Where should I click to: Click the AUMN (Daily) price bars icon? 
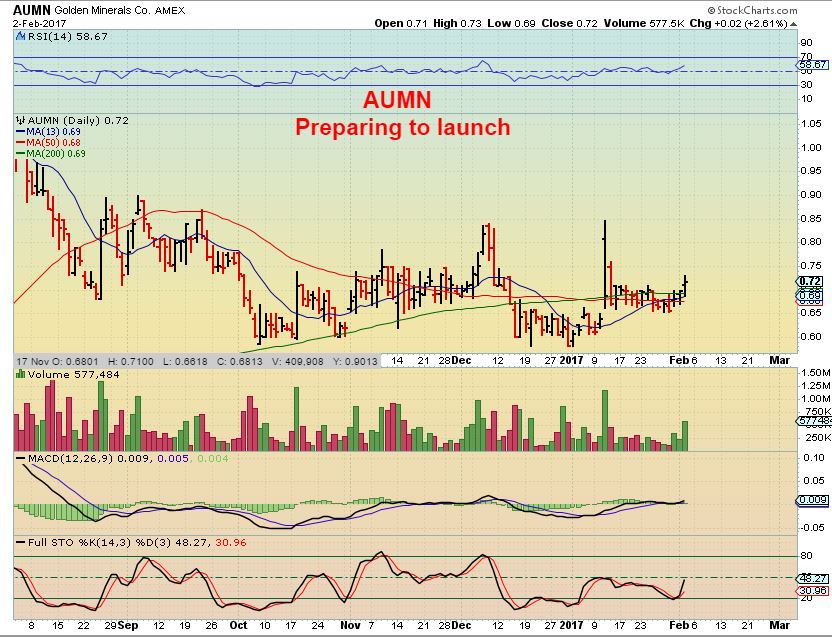[x=21, y=120]
